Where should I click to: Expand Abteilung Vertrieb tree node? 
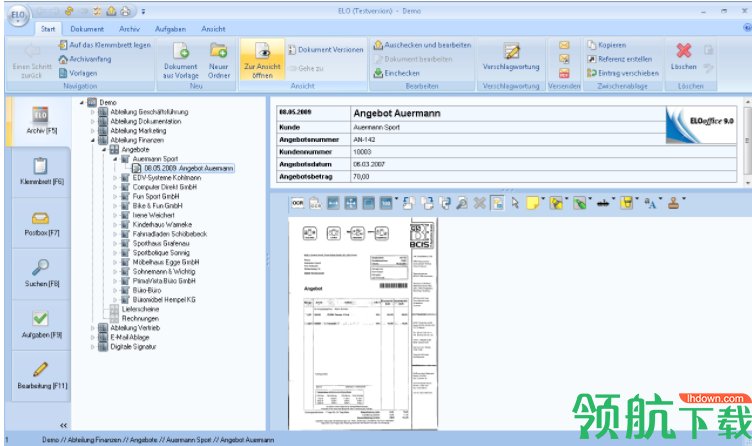[x=93, y=328]
